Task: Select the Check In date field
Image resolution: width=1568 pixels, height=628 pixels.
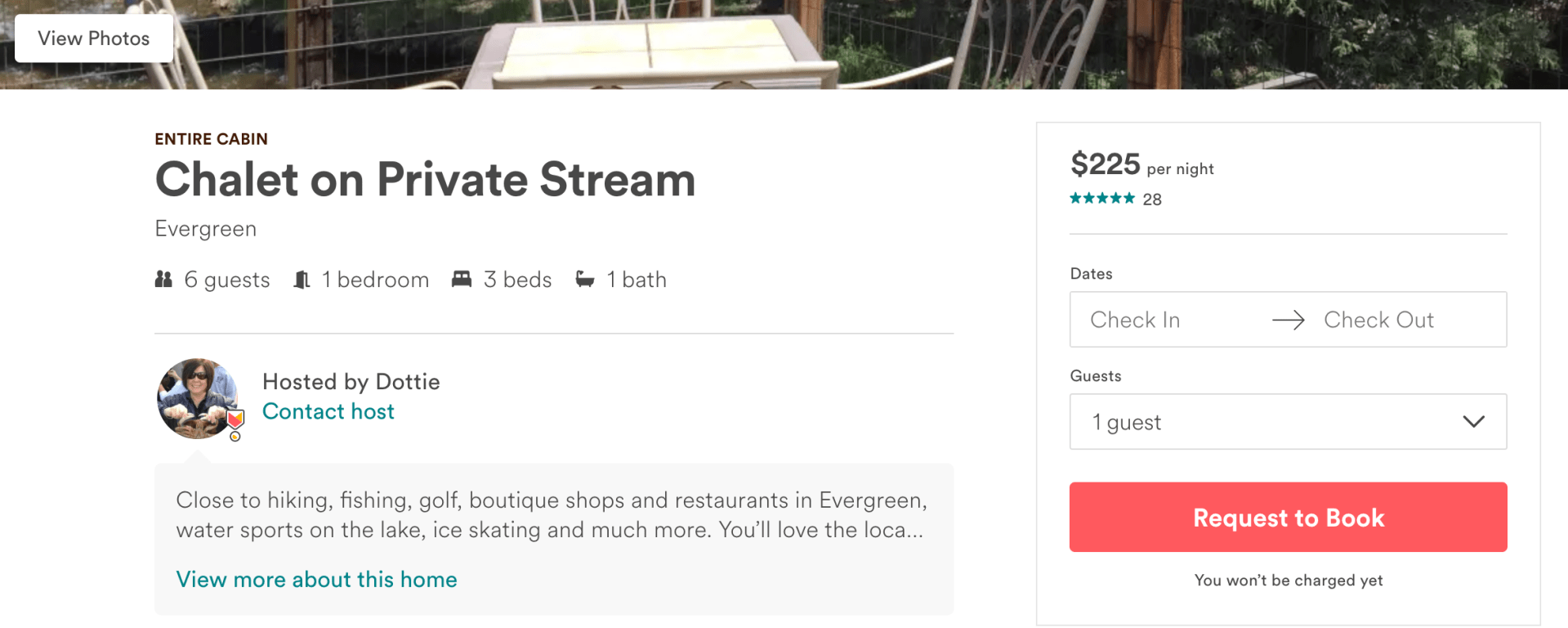Action: click(x=1135, y=320)
